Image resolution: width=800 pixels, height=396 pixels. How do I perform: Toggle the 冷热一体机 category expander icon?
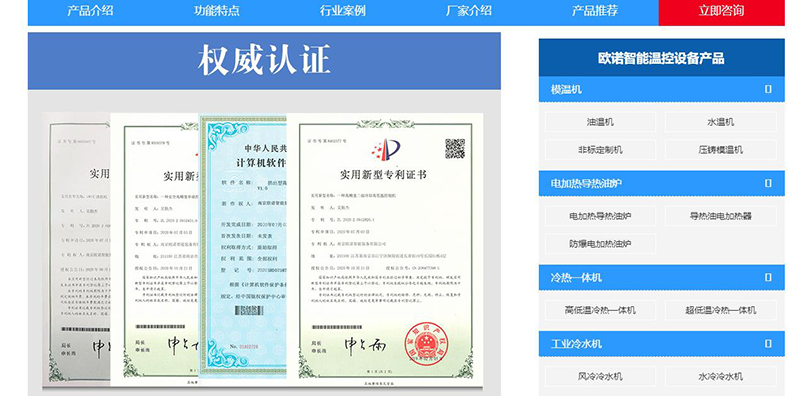tap(768, 278)
